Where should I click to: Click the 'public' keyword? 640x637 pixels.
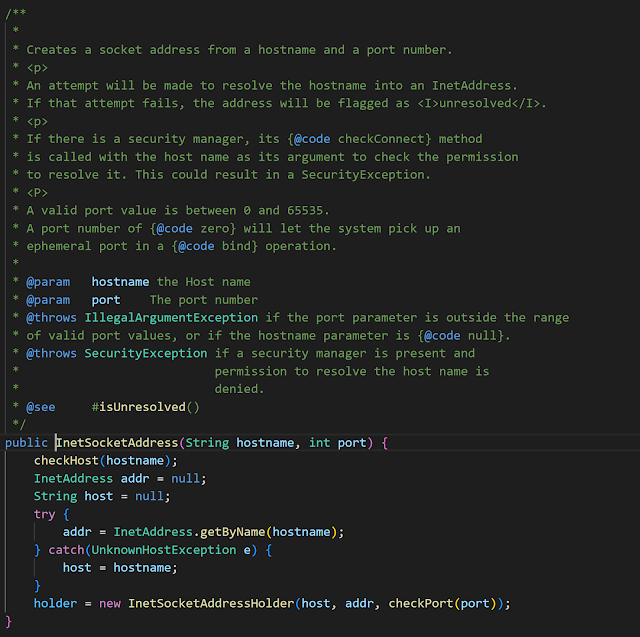point(26,442)
